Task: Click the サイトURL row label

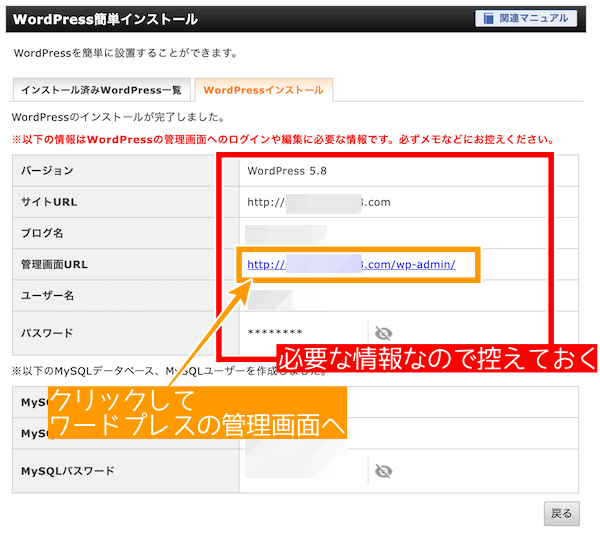Action: click(49, 202)
